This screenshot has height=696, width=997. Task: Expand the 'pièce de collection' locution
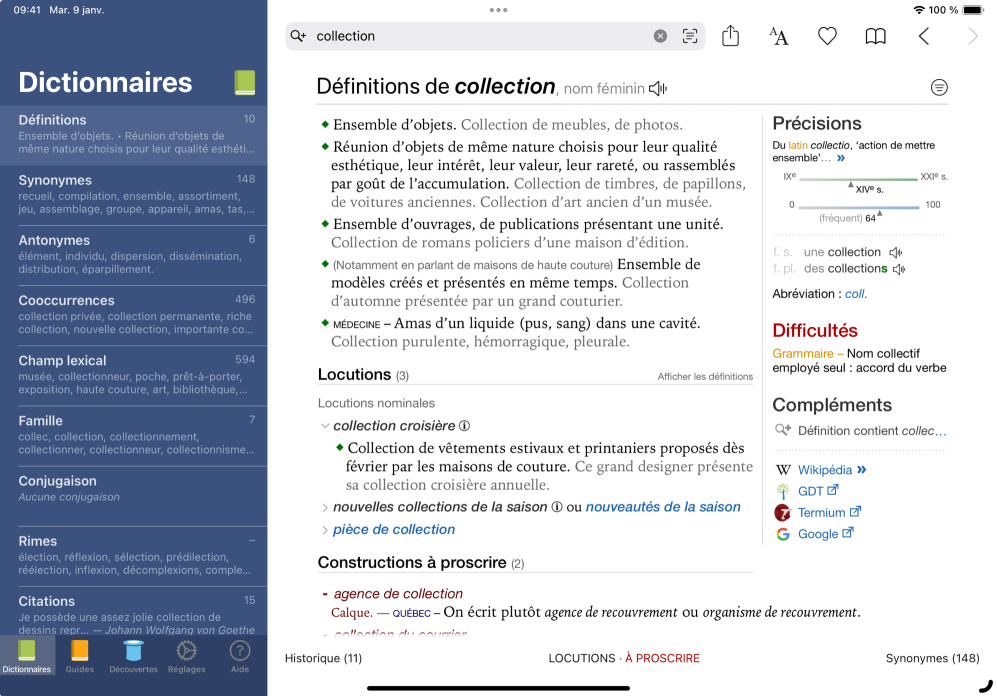point(324,530)
